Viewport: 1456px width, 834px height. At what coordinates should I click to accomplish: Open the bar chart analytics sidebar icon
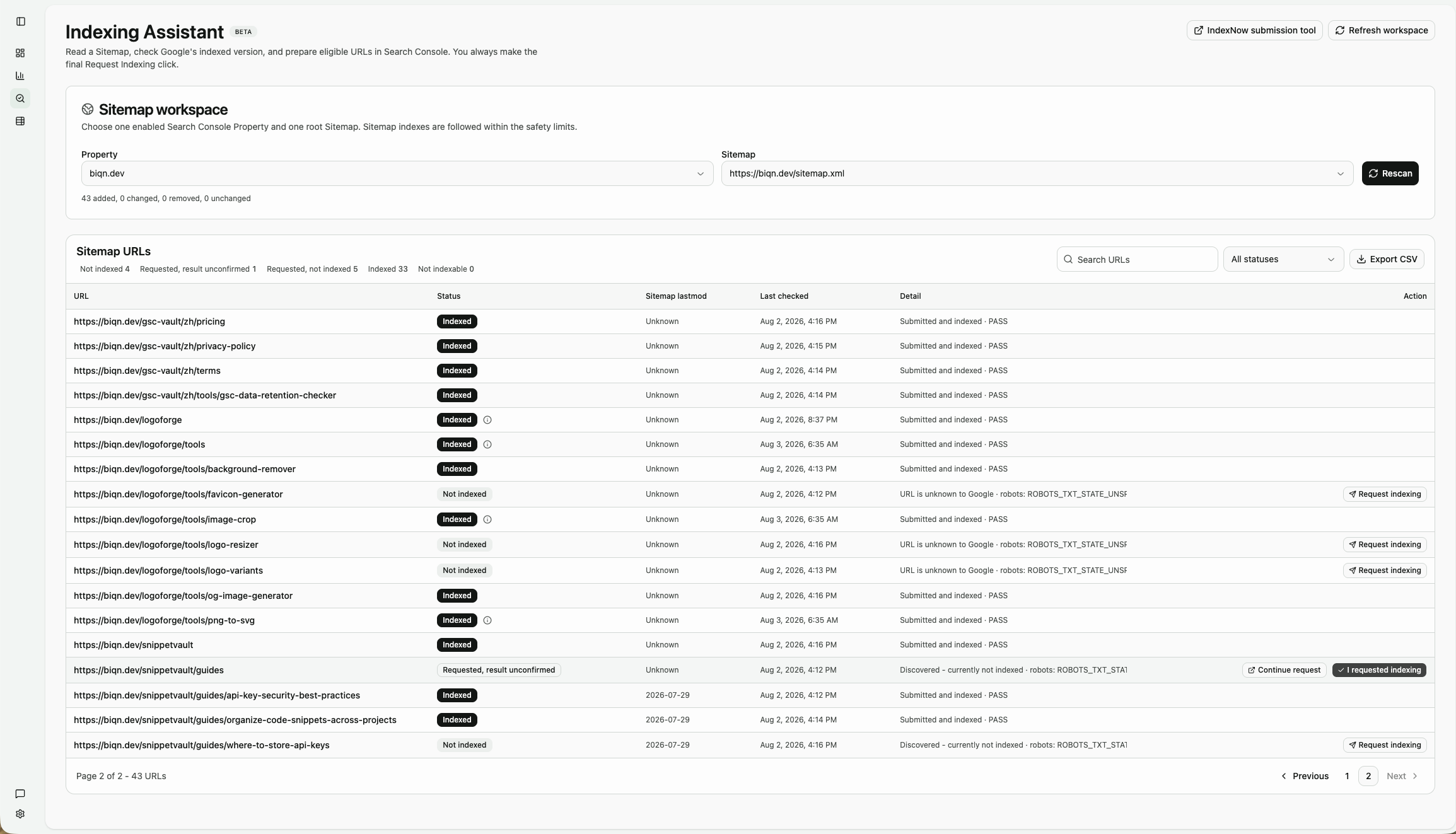20,76
